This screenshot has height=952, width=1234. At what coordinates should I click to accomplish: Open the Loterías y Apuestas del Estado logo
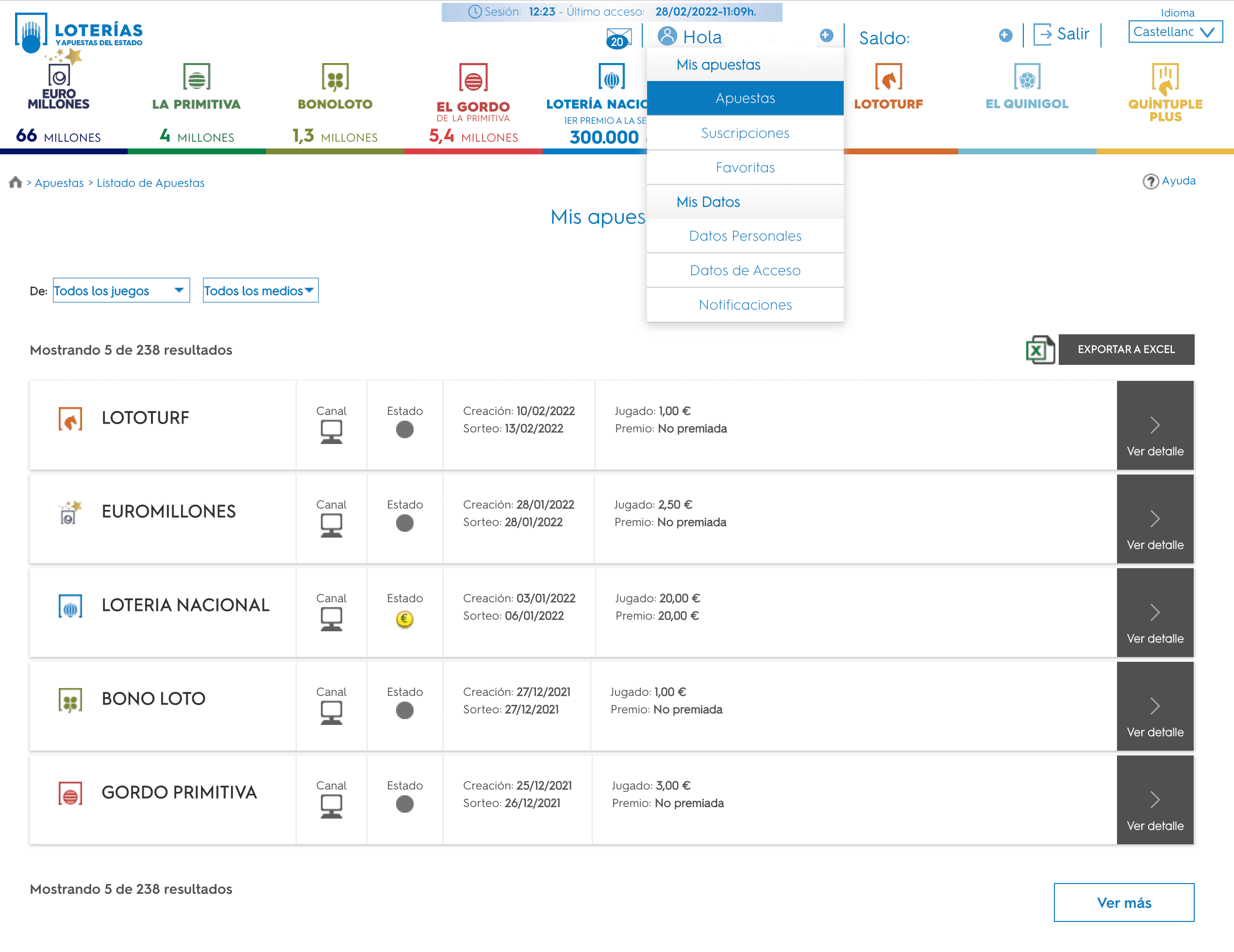pyautogui.click(x=79, y=32)
